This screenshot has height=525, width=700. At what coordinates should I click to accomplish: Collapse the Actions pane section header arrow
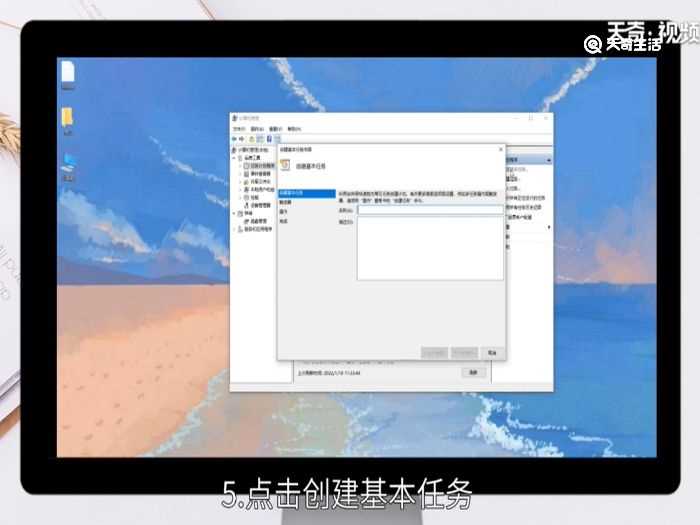[549, 160]
